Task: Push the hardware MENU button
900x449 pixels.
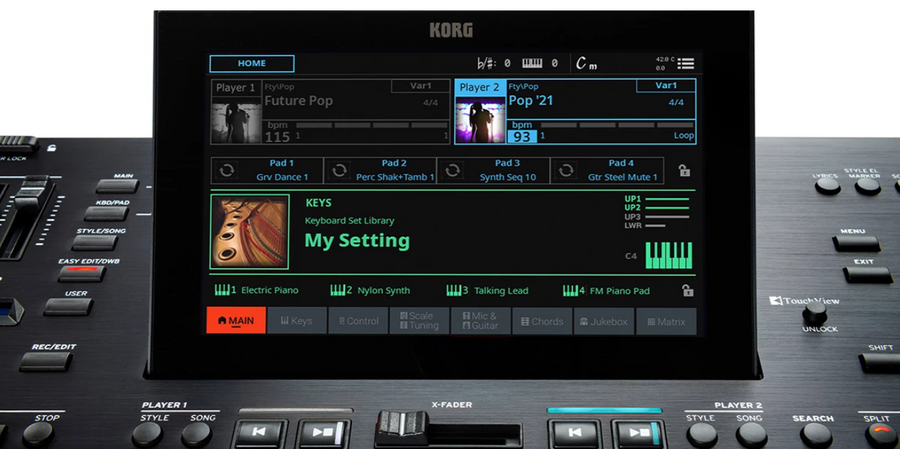Action: point(856,243)
